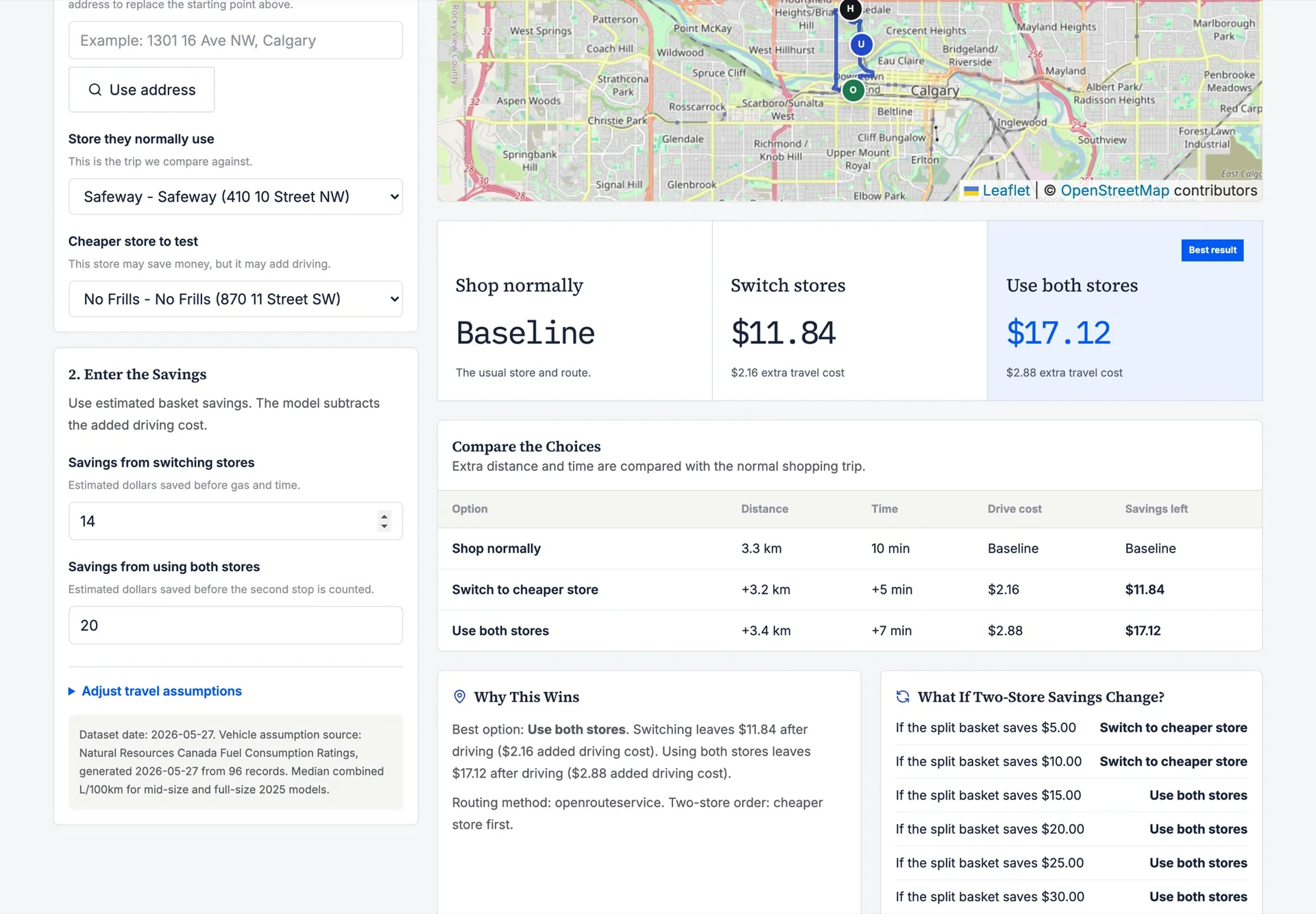Open the Store they normally use dropdown
Screen dimensions: 1316x914
tap(235, 197)
